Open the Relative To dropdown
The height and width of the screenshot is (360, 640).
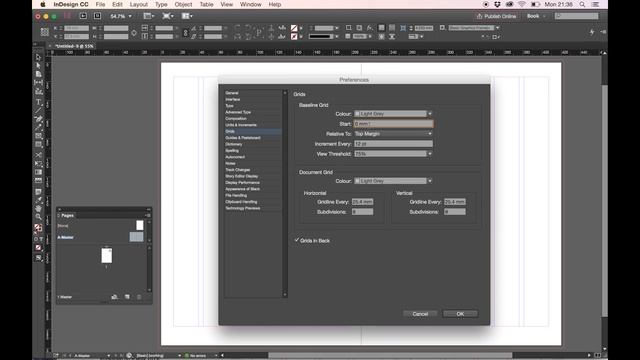tap(393, 133)
